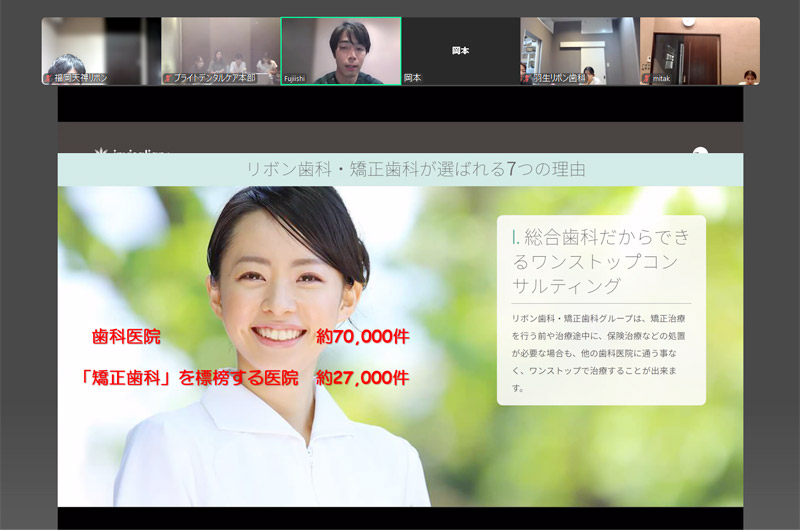
Task: Click muted microphone icon beside 福岡天神リボン
Action: [49, 79]
